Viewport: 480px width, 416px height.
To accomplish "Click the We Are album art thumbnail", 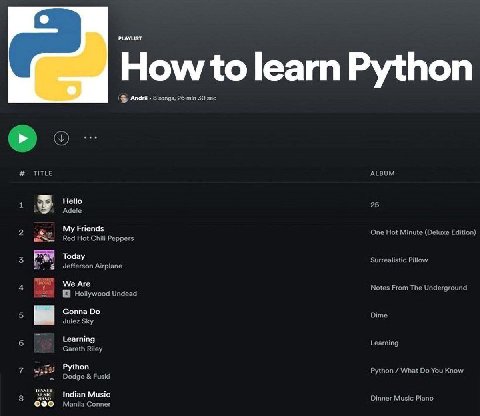I will tap(44, 287).
